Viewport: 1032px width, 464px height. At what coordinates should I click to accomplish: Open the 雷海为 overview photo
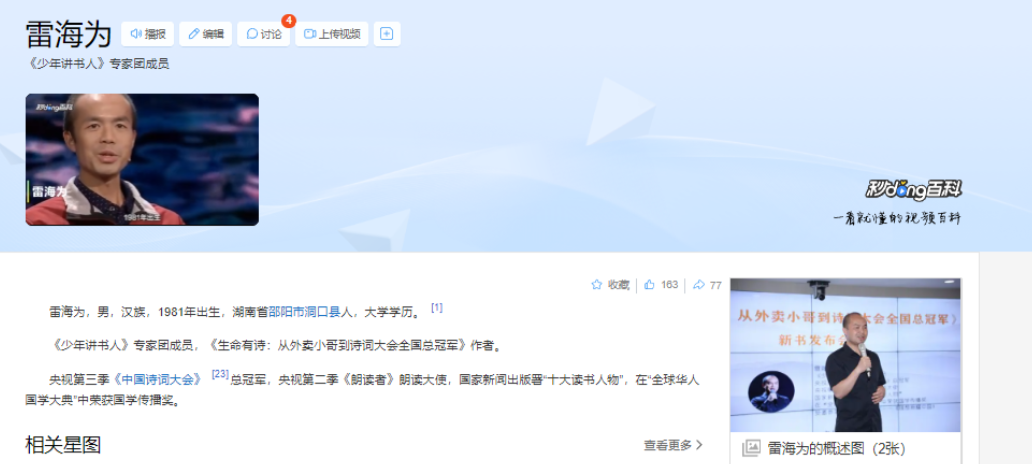pos(845,355)
